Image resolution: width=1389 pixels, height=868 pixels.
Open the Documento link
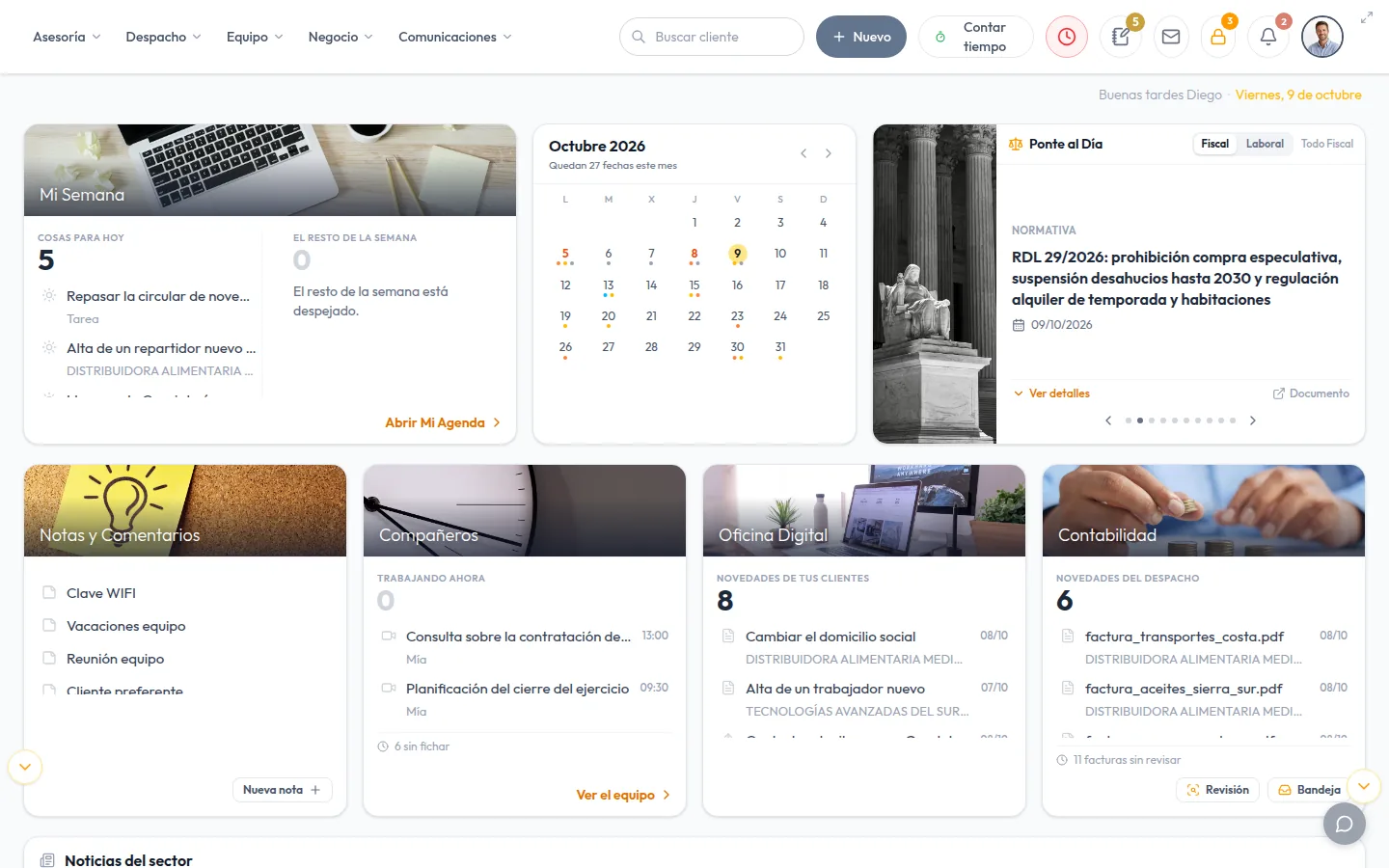(1311, 393)
